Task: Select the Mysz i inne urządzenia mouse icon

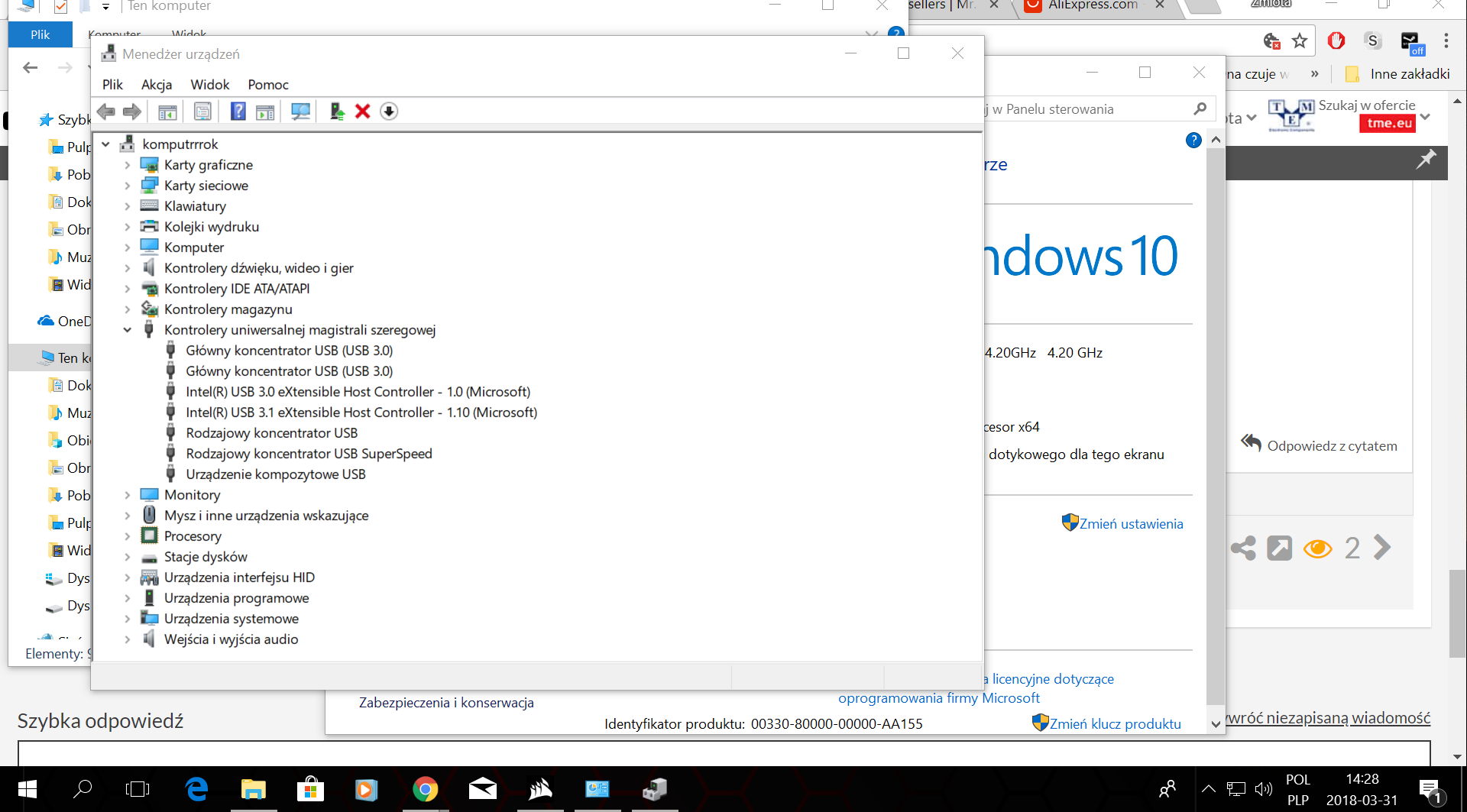Action: 150,516
